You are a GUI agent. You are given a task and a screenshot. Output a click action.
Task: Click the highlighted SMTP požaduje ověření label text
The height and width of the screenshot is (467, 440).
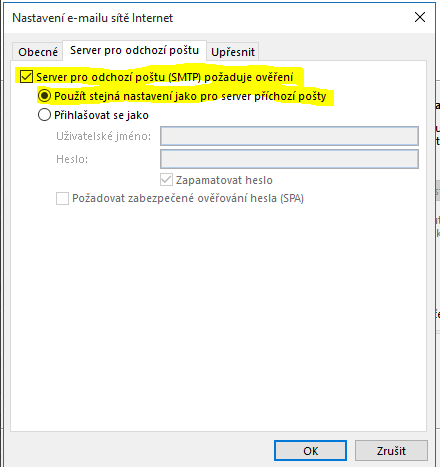coord(164,77)
